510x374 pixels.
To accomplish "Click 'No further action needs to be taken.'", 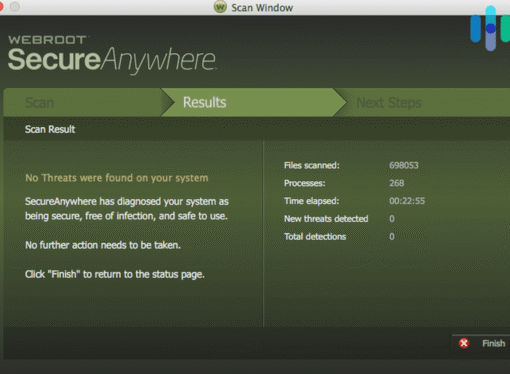I will click(x=103, y=245).
